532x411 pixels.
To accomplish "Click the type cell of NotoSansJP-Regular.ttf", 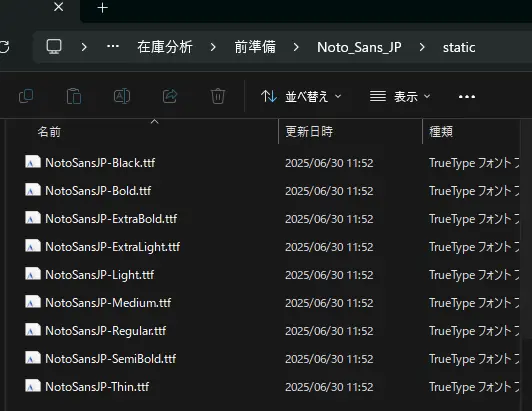I will click(x=474, y=331).
